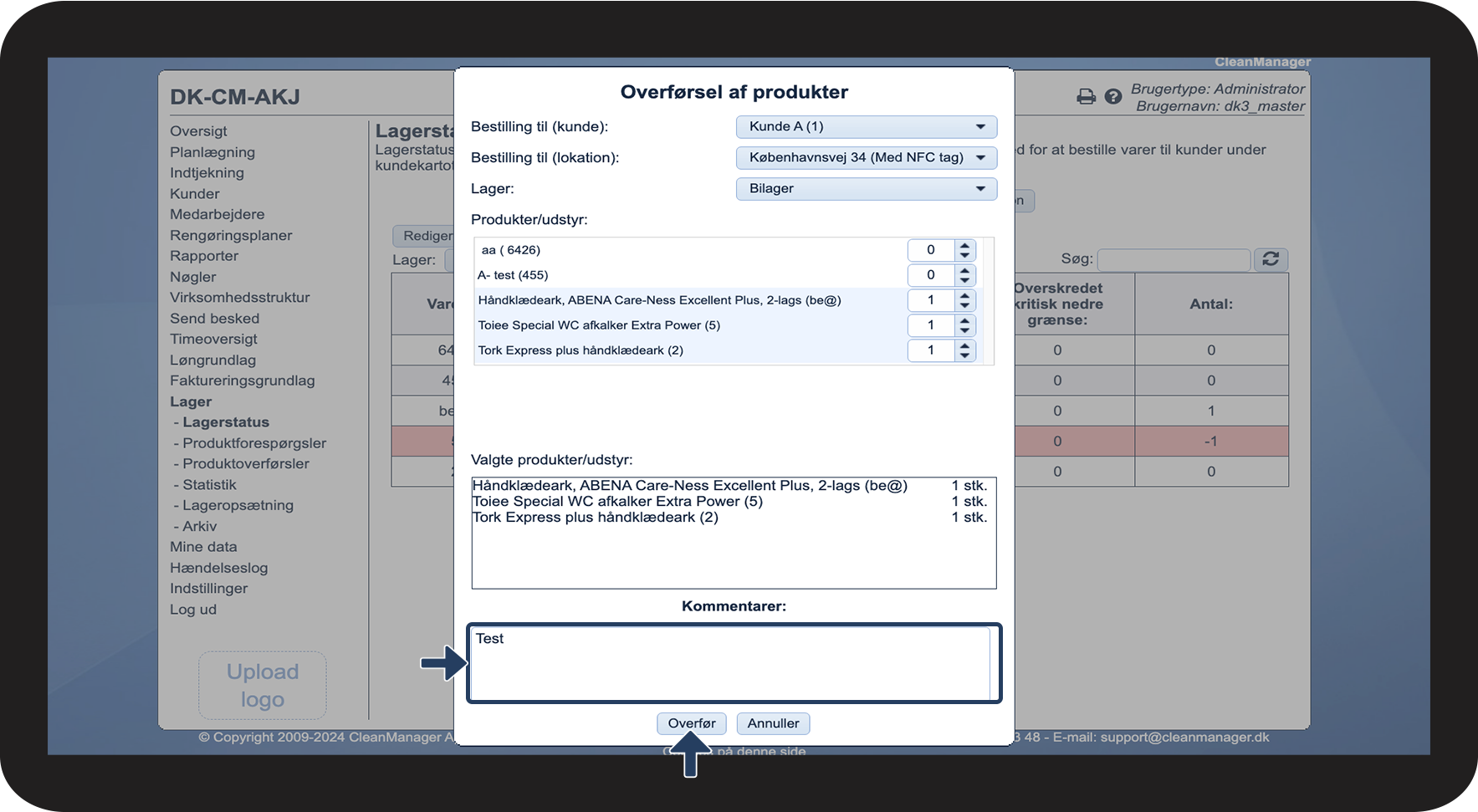The image size is (1478, 812).
Task: Click the refresh icon beside Søg field
Action: coord(1271,259)
